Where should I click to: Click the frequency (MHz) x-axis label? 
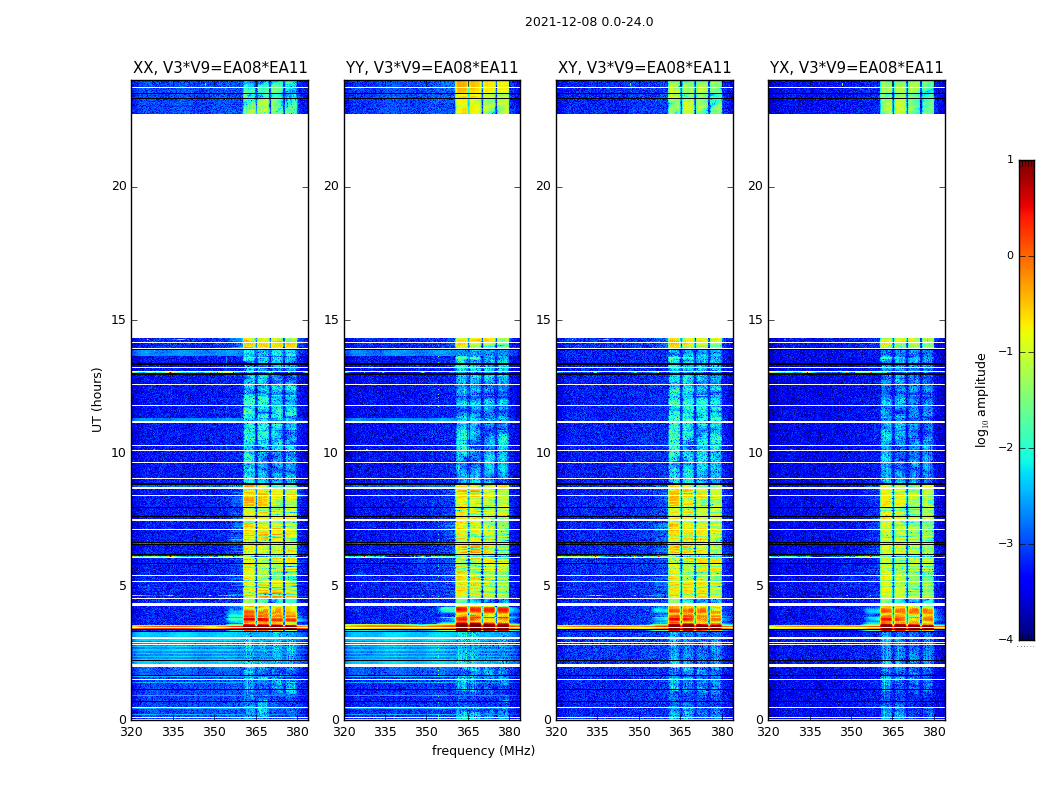[x=483, y=751]
